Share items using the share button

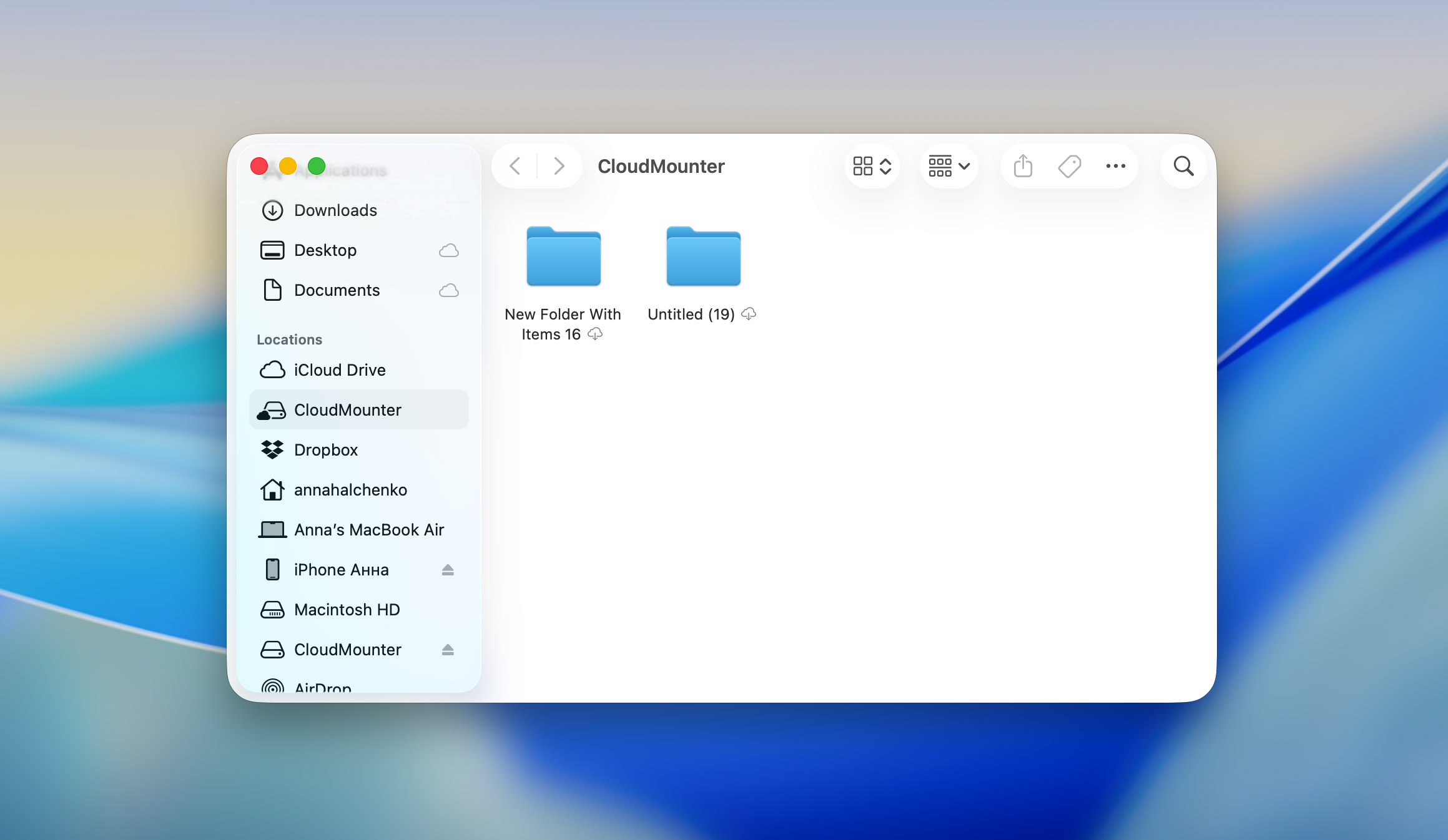coord(1022,166)
